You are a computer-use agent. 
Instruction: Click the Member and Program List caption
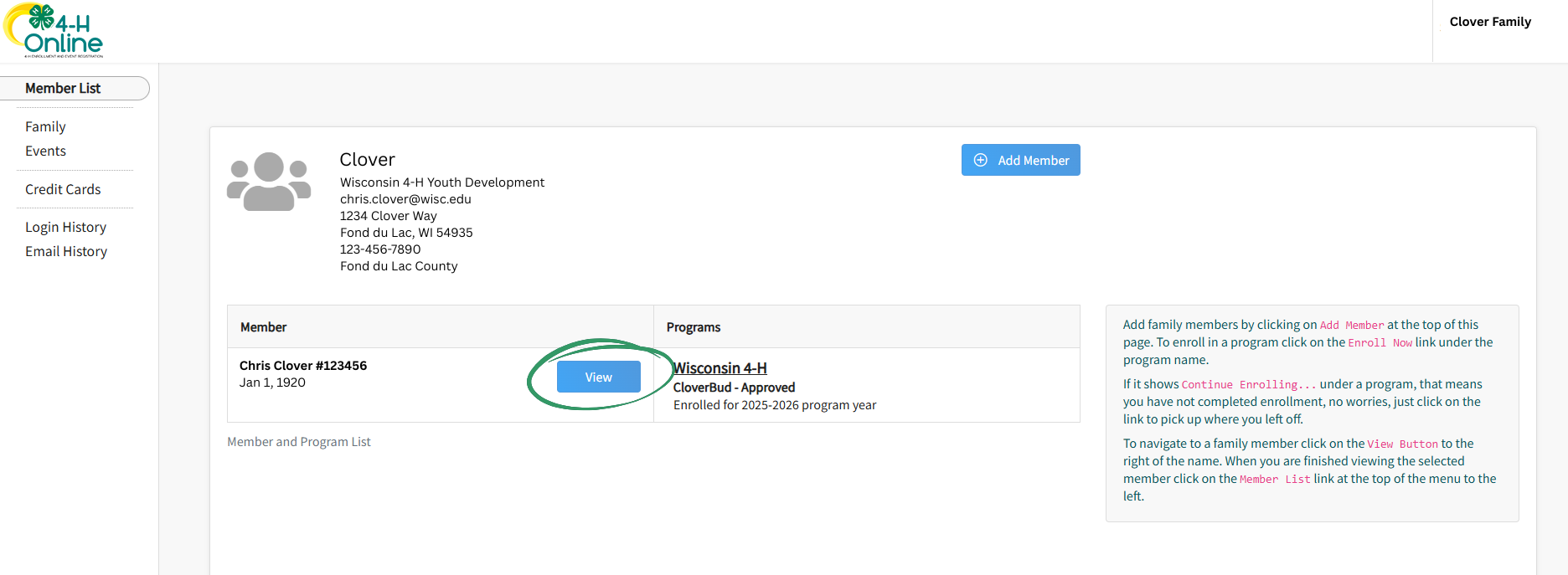(x=299, y=442)
